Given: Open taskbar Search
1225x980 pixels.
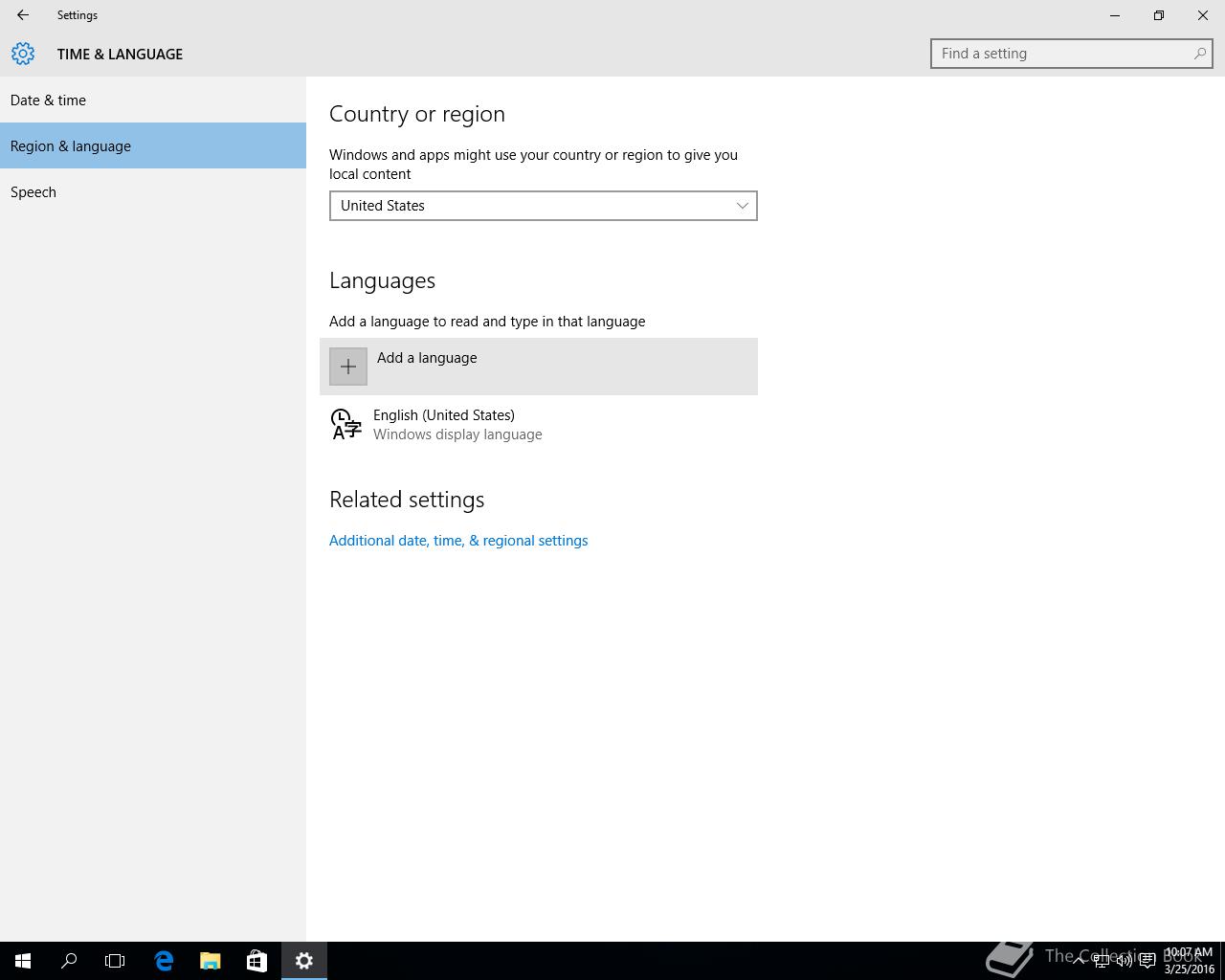Looking at the screenshot, I should 69,961.
